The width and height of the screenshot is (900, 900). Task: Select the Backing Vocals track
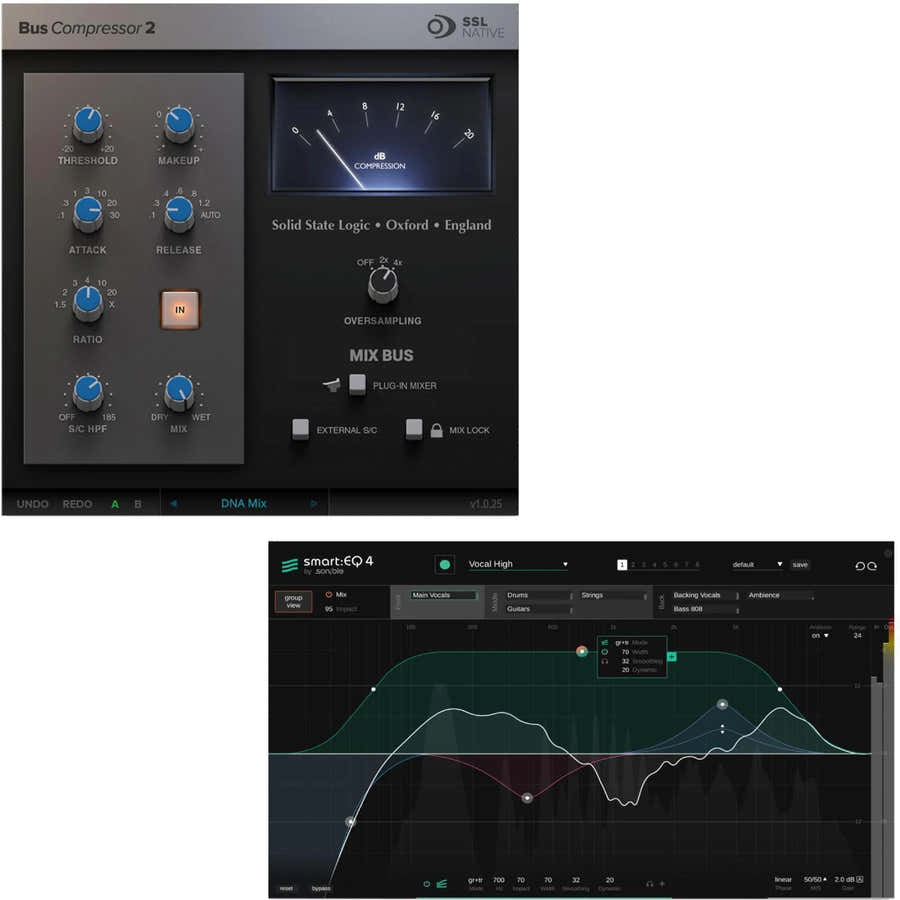pos(705,595)
